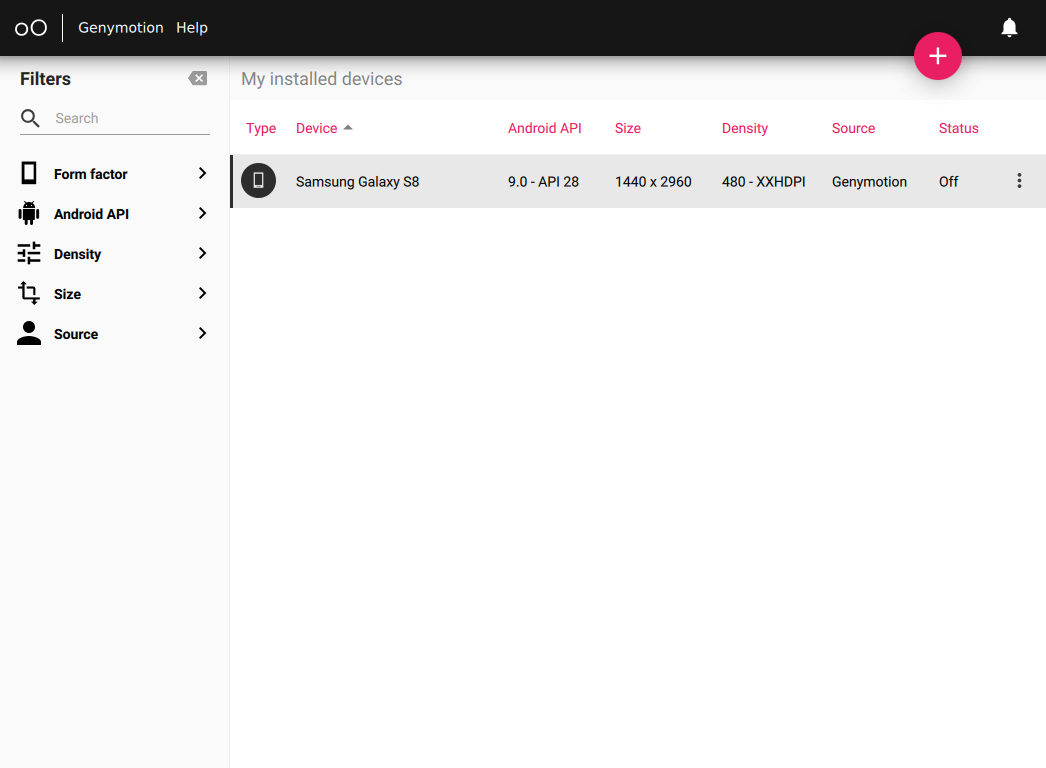The width and height of the screenshot is (1046, 768).
Task: Click the Source person icon
Action: click(x=29, y=333)
